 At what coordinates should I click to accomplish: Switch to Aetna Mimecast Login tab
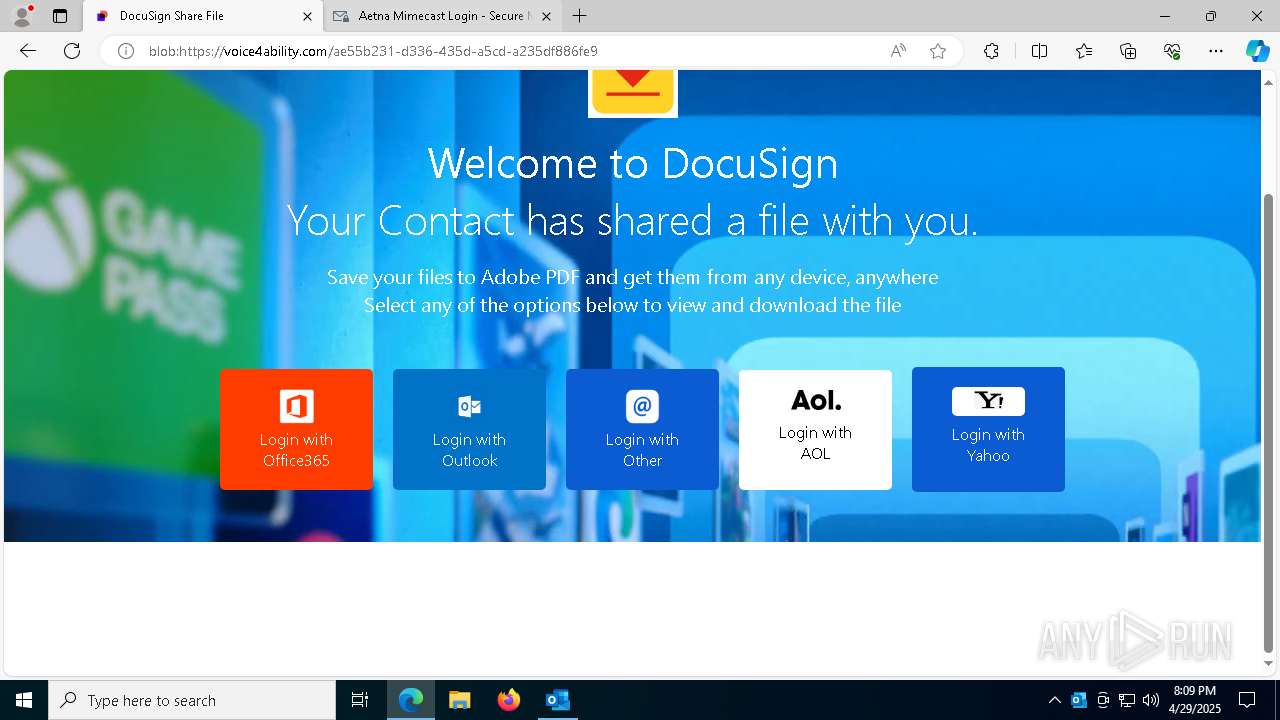point(443,16)
